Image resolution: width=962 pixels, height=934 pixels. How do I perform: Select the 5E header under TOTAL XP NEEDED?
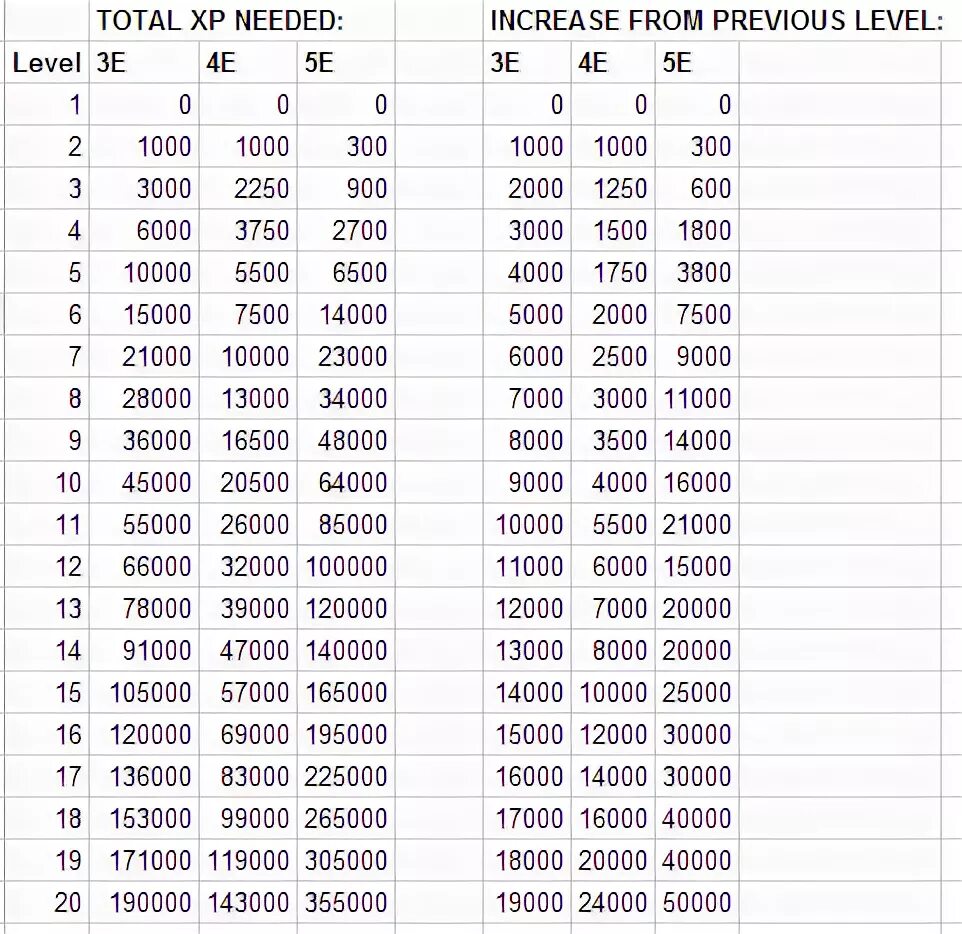tap(346, 62)
